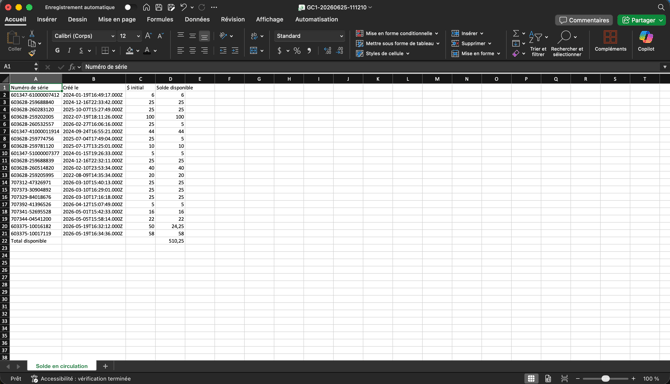Add a new sheet with the plus button
The width and height of the screenshot is (670, 384).
pyautogui.click(x=105, y=366)
